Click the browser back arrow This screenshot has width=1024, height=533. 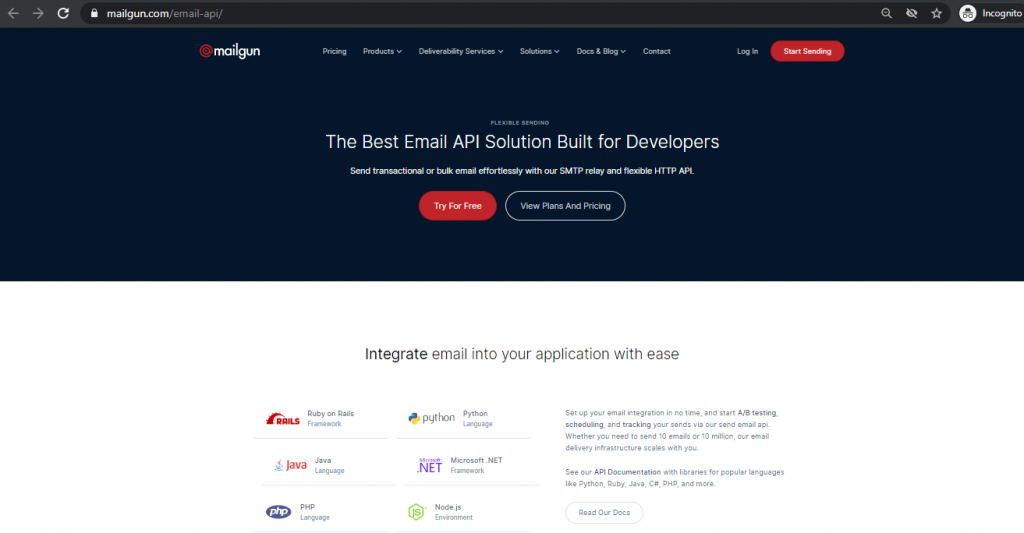(13, 13)
